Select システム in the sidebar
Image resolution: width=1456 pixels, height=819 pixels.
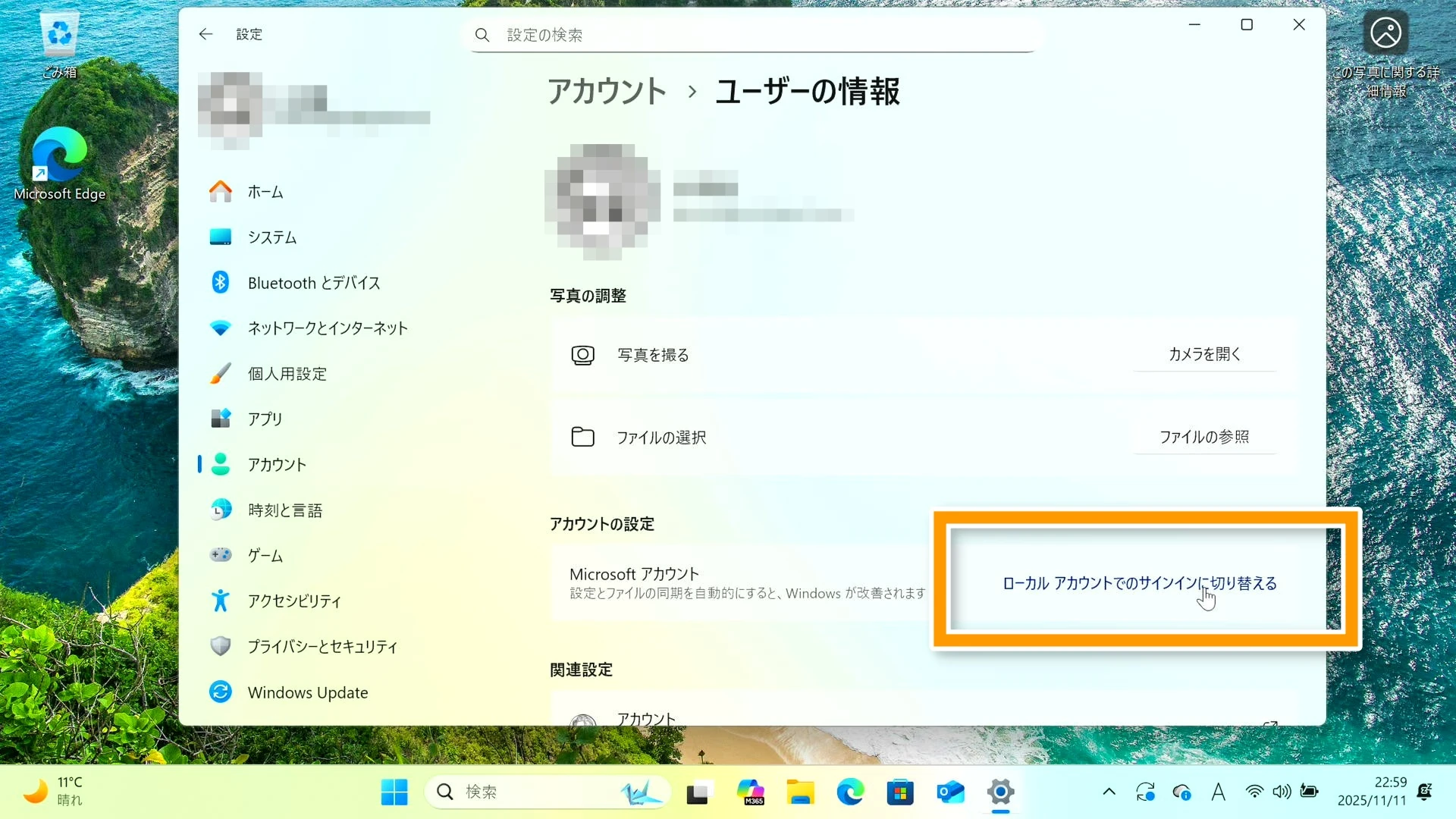click(x=271, y=237)
